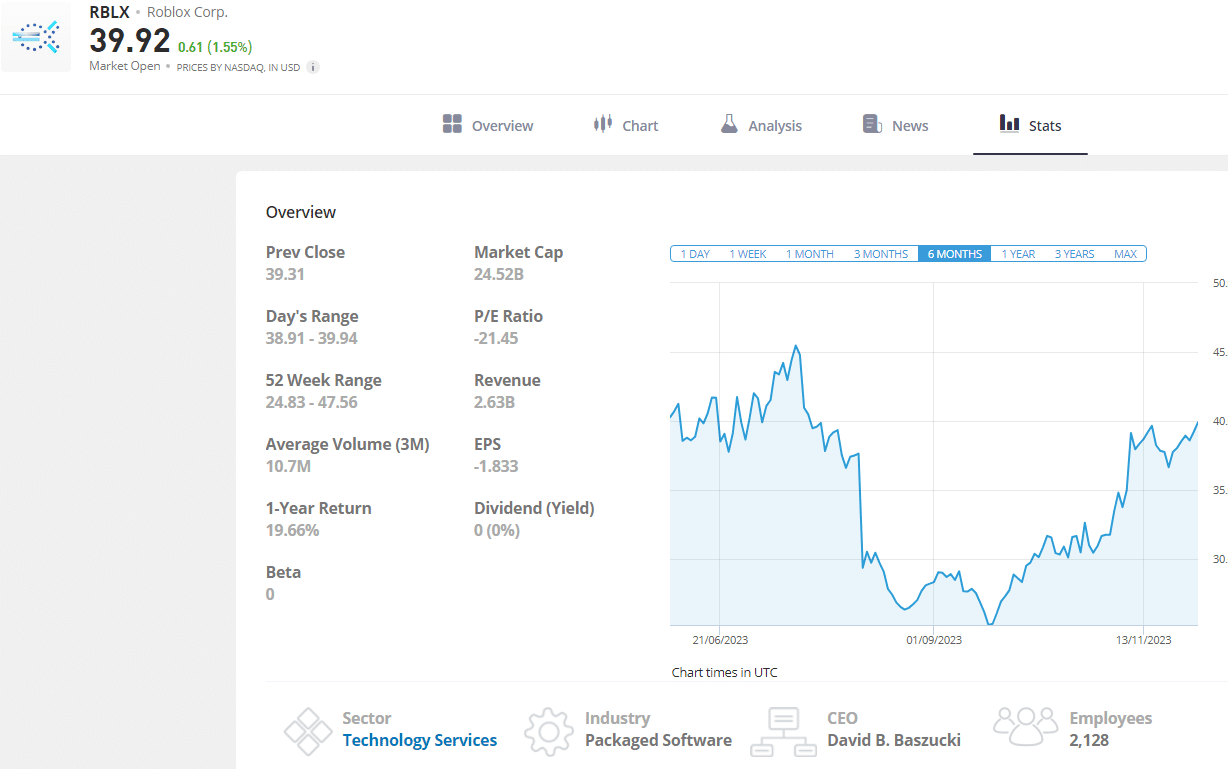The height and width of the screenshot is (769, 1228).
Task: Click the Roblox company logo
Action: point(36,36)
